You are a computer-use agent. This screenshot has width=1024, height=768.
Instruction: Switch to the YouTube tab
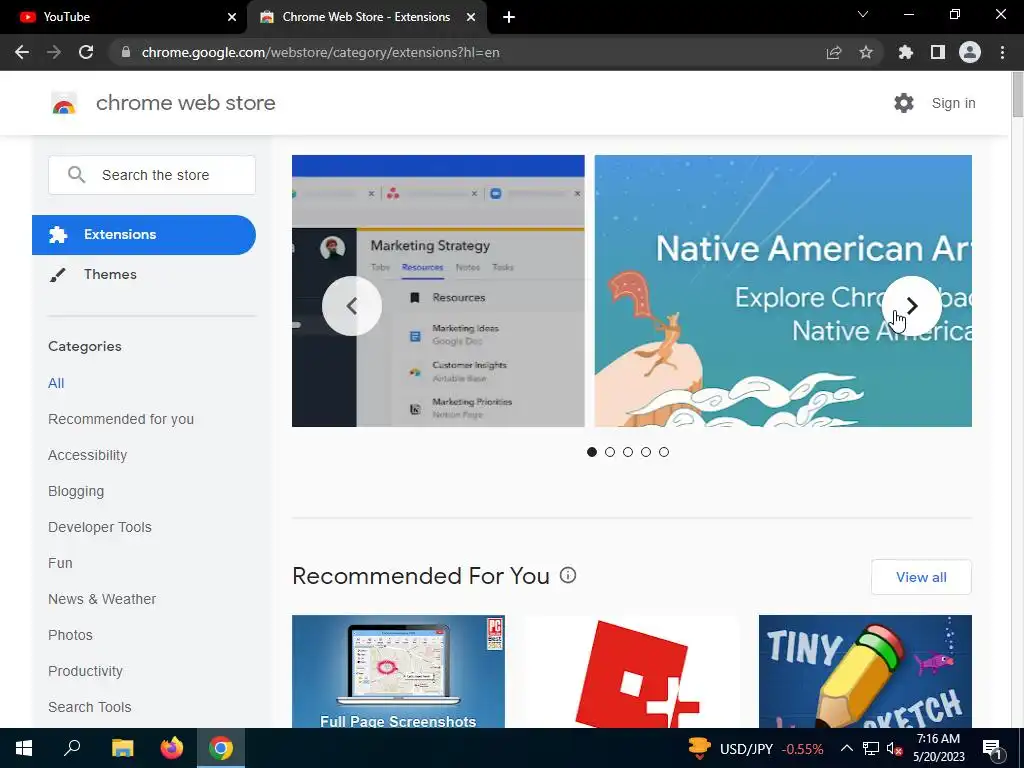point(124,17)
